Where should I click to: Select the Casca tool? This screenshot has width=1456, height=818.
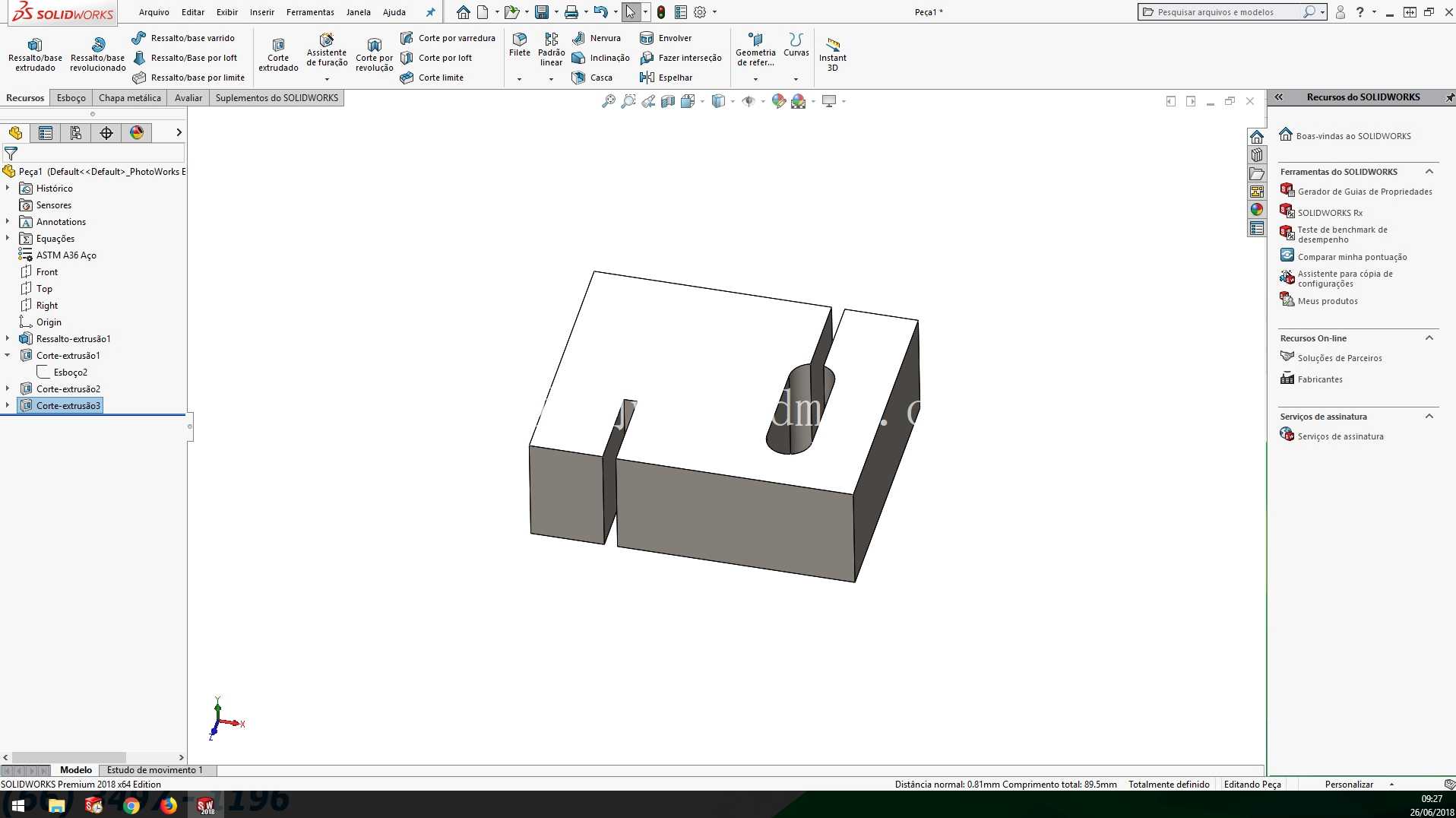pos(592,78)
